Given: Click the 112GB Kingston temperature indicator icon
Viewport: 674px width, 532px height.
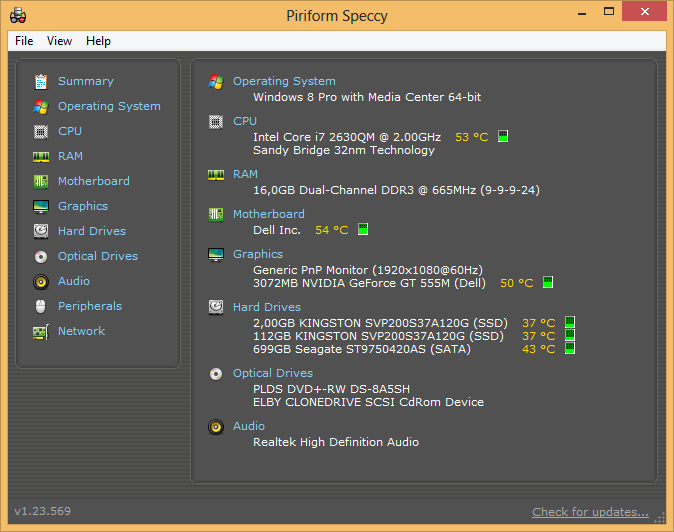Looking at the screenshot, I should (x=570, y=335).
